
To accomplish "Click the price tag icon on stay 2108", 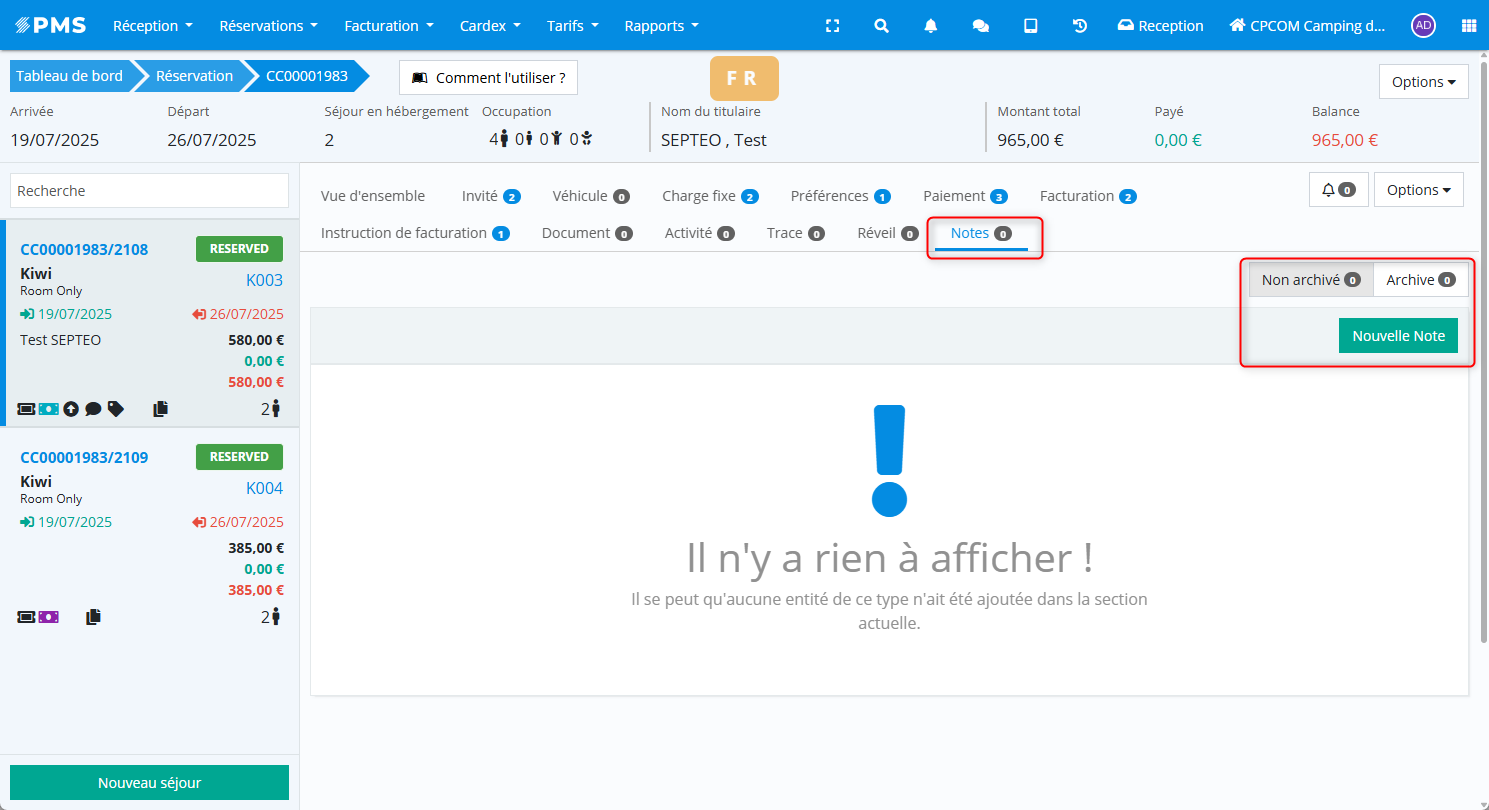I will (116, 408).
